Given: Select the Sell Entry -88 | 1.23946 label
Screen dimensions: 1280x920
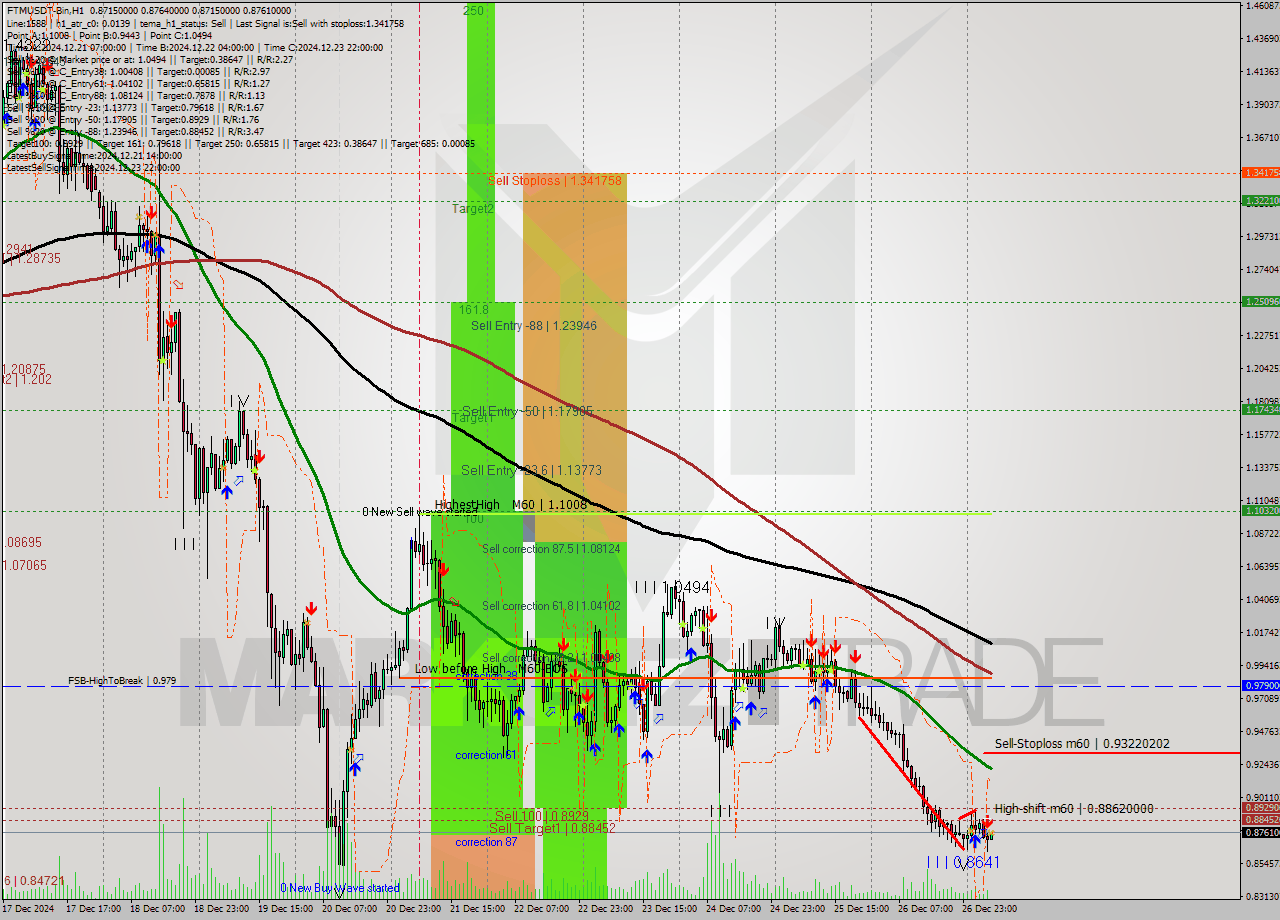Looking at the screenshot, I should pos(534,325).
